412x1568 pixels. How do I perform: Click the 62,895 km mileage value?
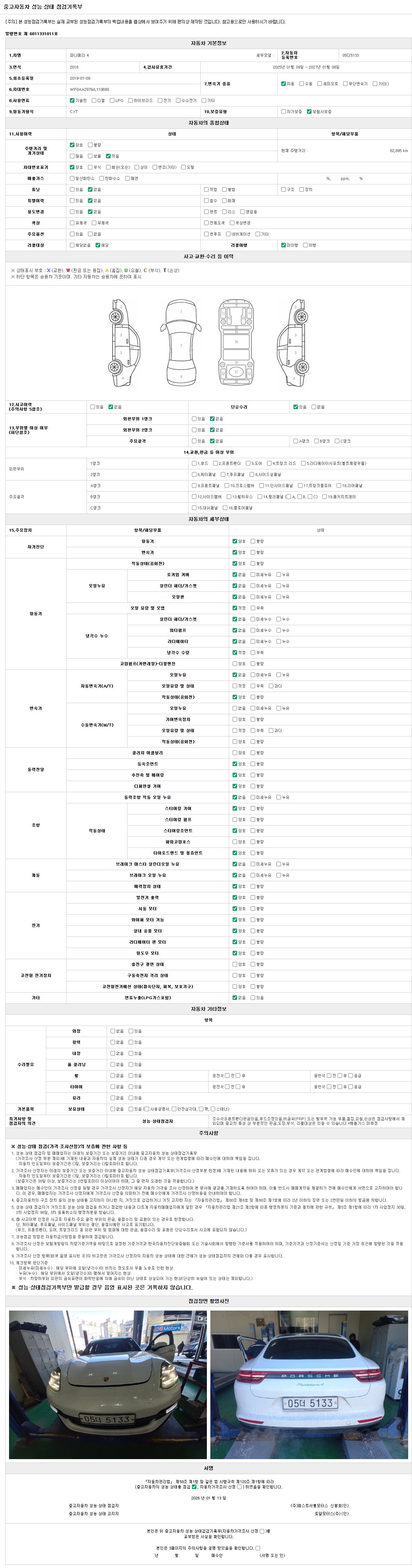click(398, 150)
